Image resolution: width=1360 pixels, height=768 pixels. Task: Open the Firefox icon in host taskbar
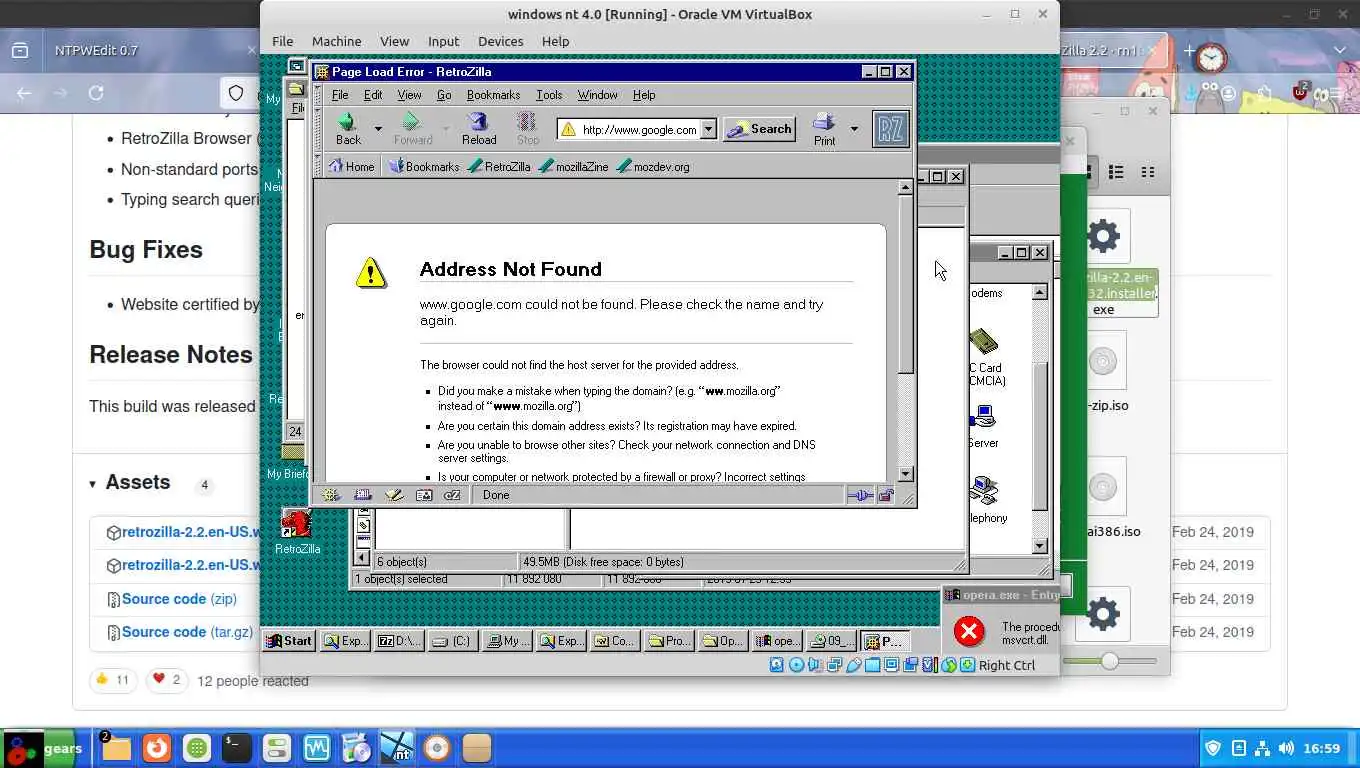point(156,748)
